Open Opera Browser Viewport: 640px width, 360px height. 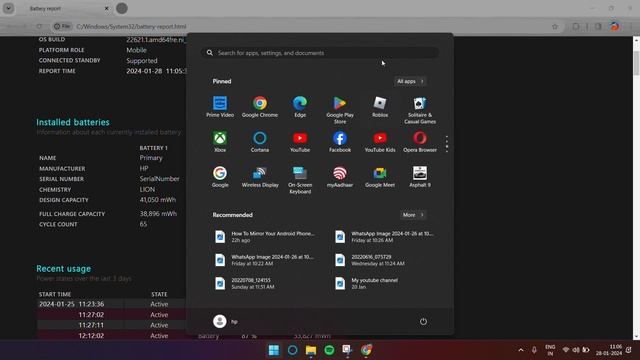tap(420, 142)
